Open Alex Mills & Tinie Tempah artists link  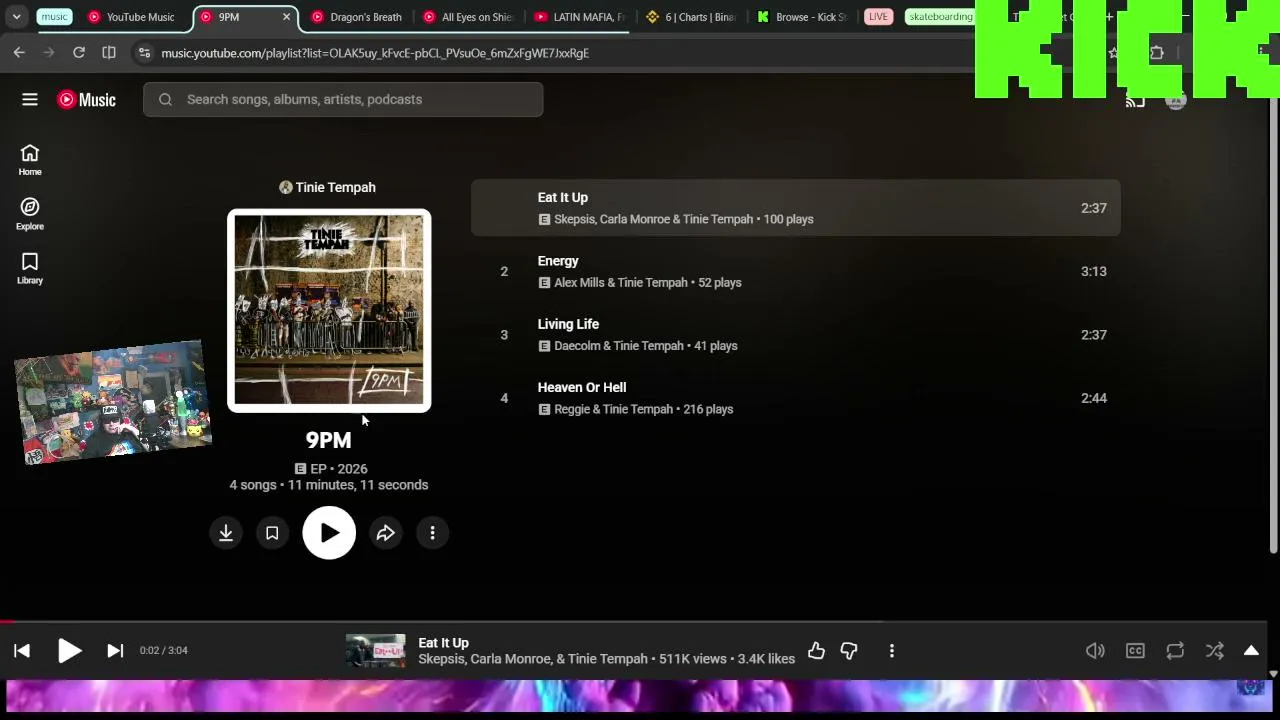621,283
